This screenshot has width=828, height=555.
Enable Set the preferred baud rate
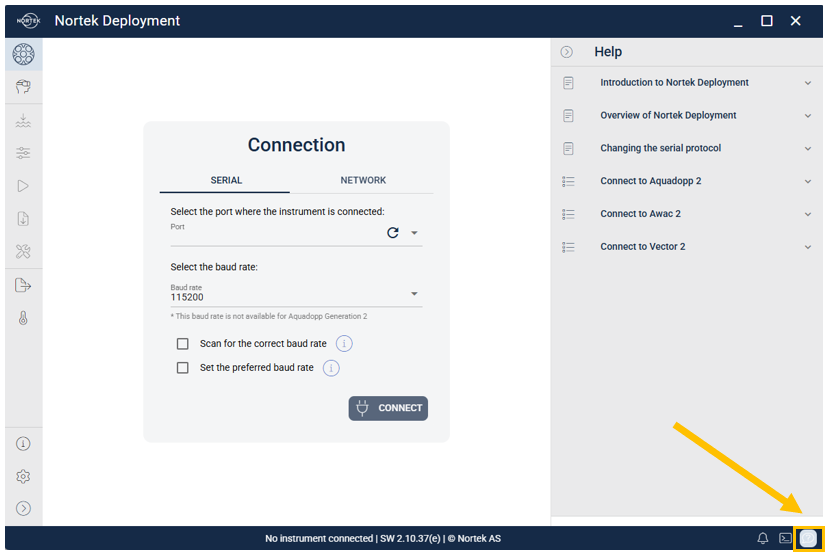[183, 368]
